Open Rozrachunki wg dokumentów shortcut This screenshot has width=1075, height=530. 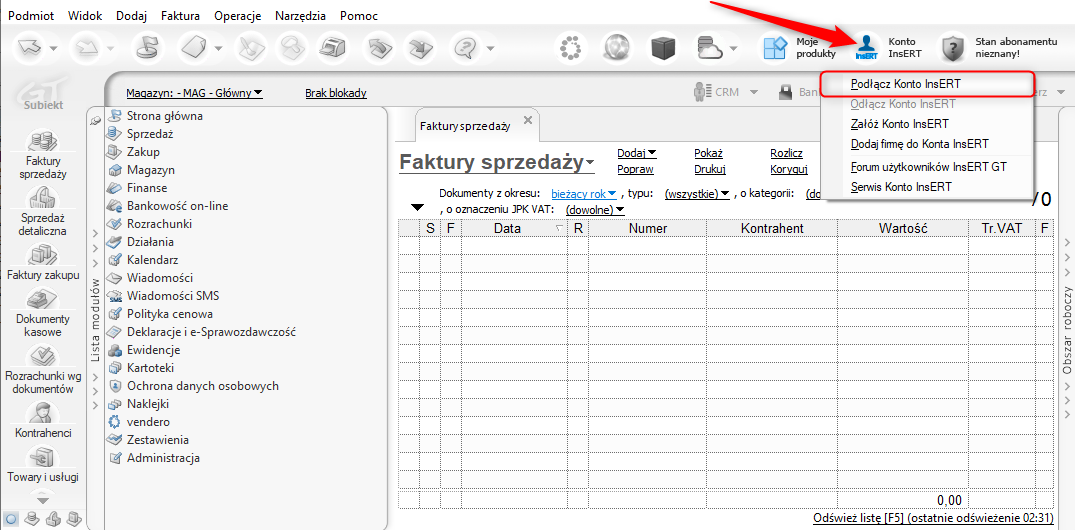43,370
